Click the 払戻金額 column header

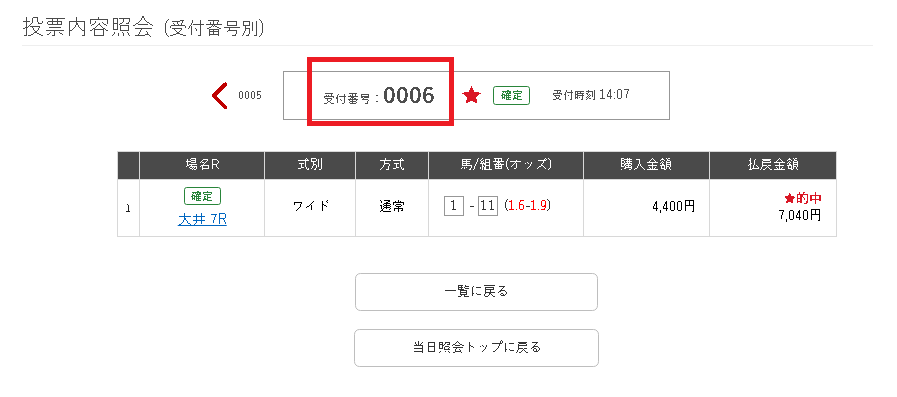click(x=773, y=165)
